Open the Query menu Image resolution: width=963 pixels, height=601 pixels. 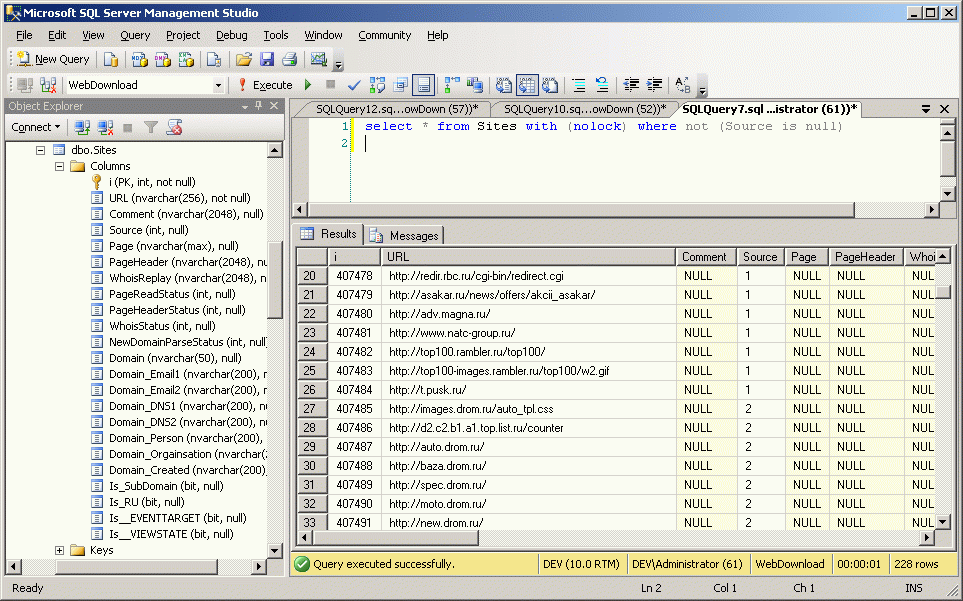(x=135, y=35)
